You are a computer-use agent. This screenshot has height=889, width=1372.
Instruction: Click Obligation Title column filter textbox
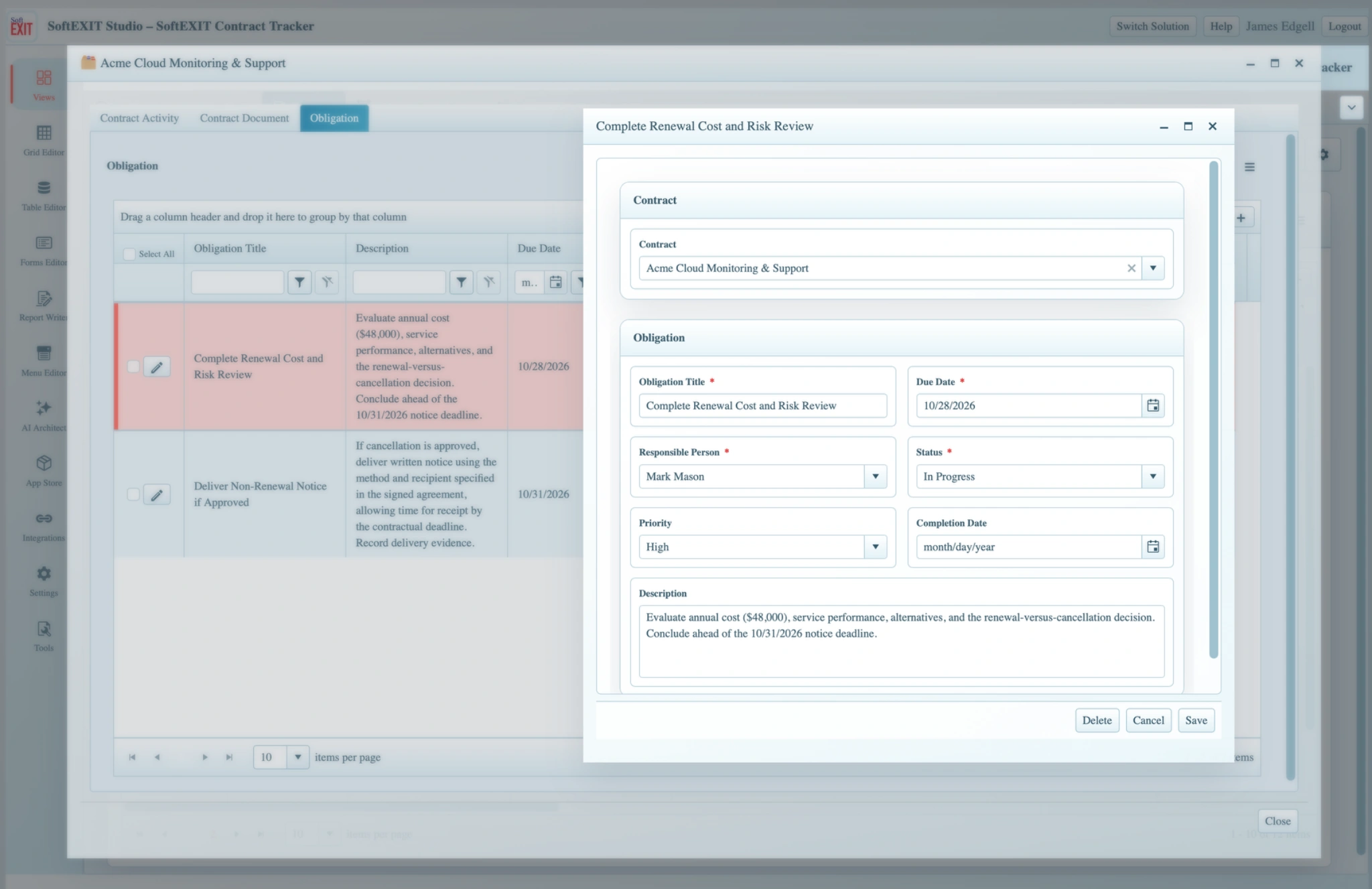pos(237,282)
